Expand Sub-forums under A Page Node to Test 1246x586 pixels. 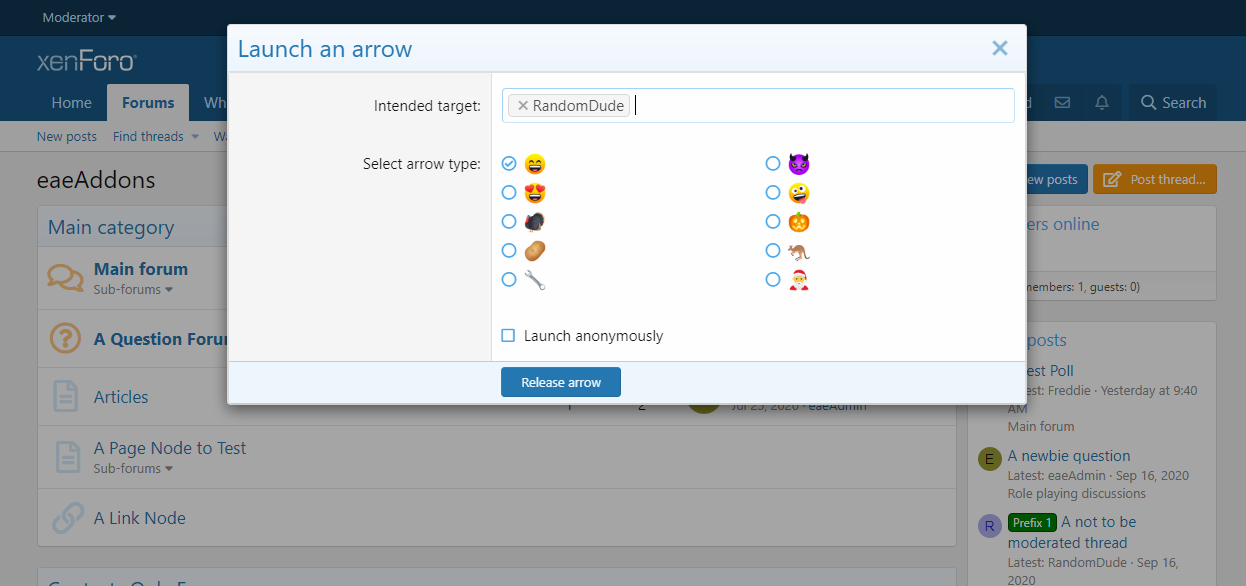pyautogui.click(x=133, y=469)
